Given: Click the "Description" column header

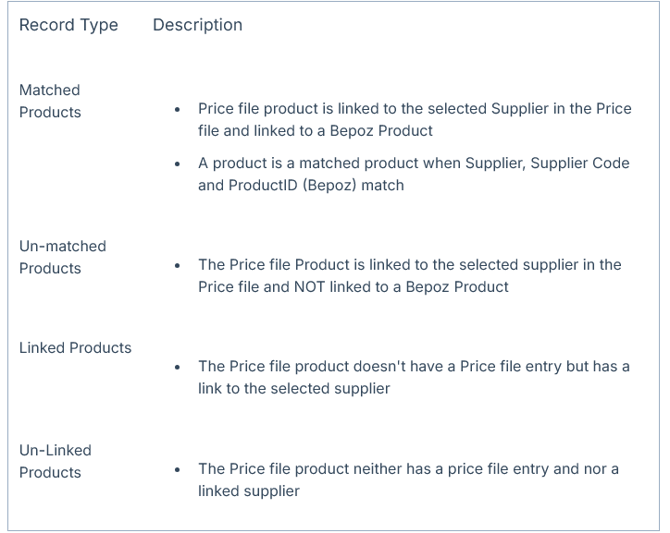Looking at the screenshot, I should (197, 25).
